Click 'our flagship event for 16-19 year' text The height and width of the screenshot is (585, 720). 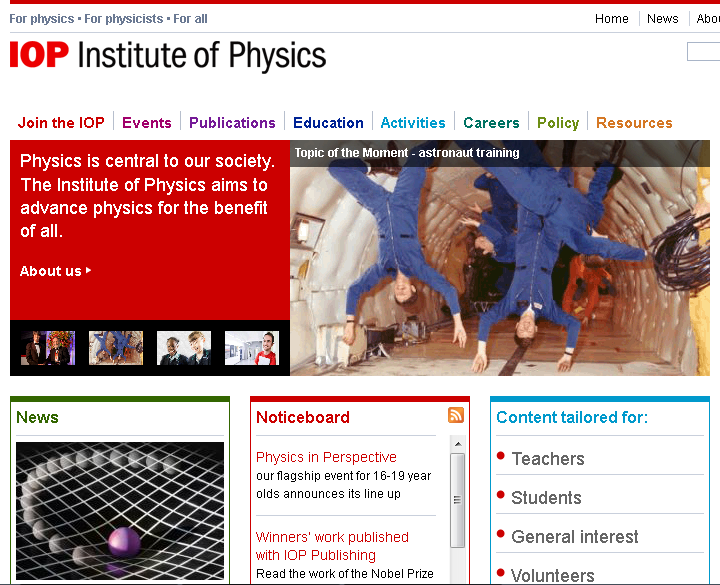pos(343,476)
